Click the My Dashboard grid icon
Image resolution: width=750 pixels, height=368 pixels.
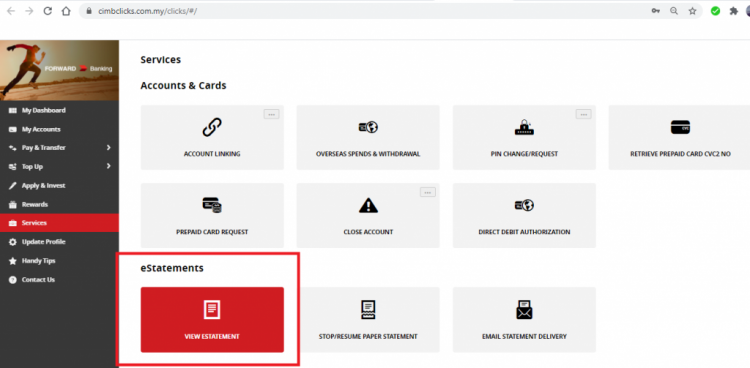click(12, 111)
